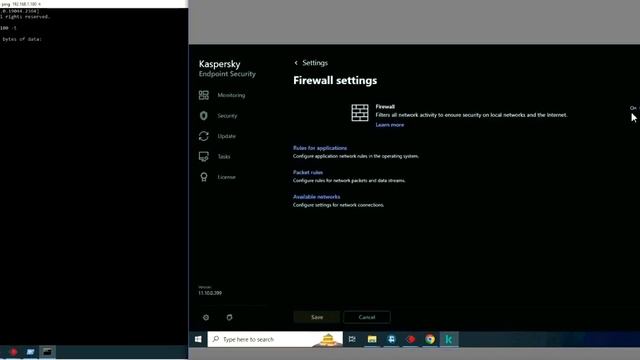Open the License section
Viewport: 640px width, 360px height.
[217, 177]
